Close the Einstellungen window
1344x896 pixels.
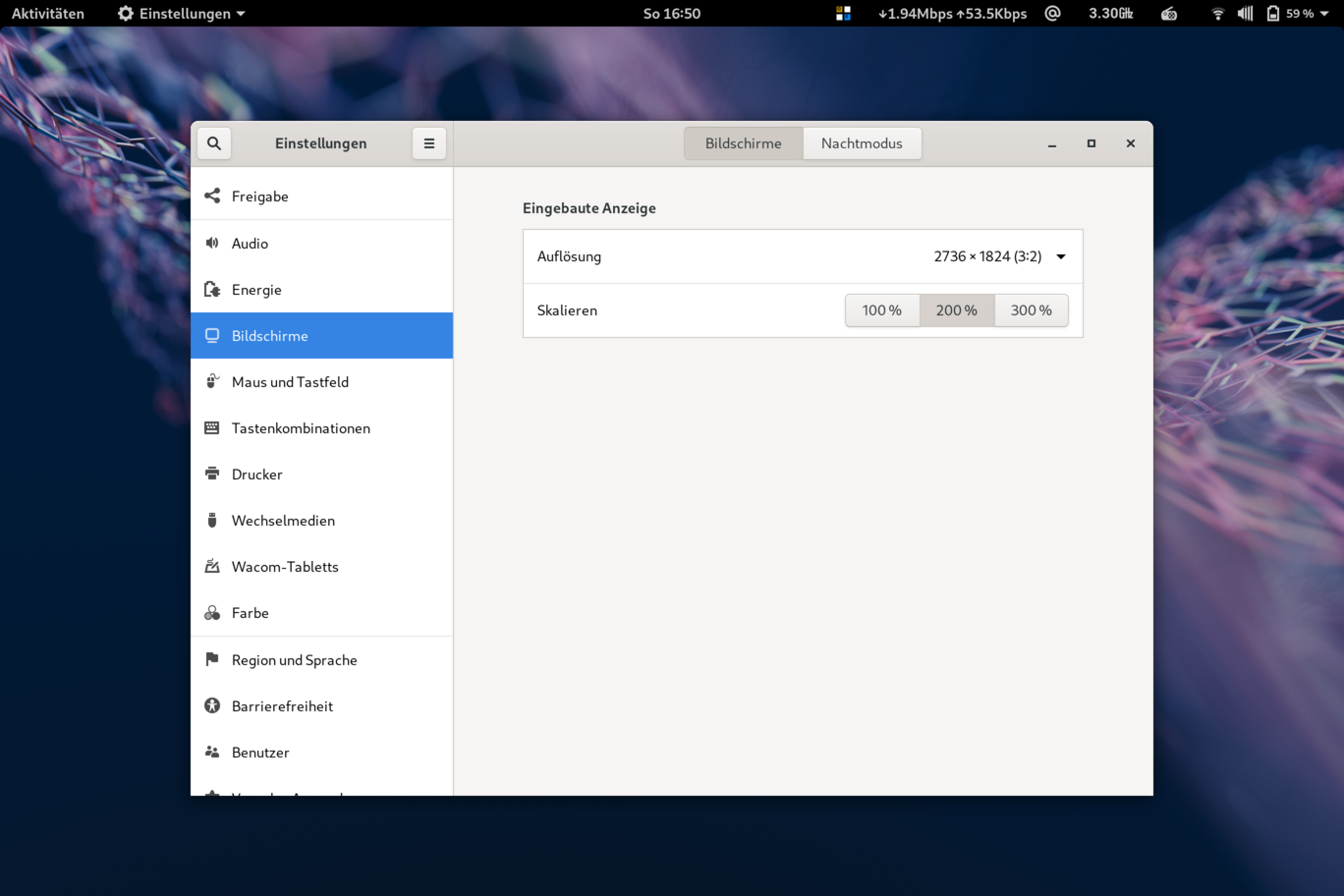click(x=1131, y=143)
